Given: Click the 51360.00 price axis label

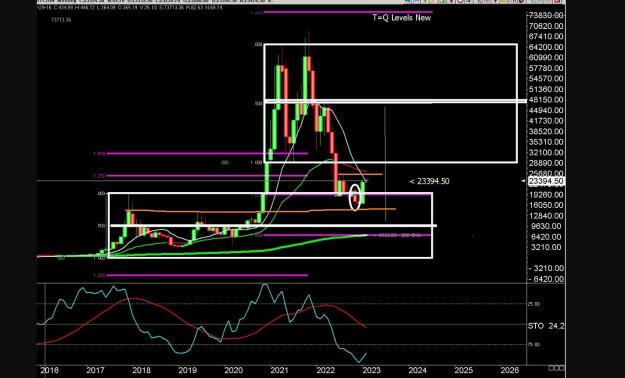Looking at the screenshot, I should click(546, 89).
